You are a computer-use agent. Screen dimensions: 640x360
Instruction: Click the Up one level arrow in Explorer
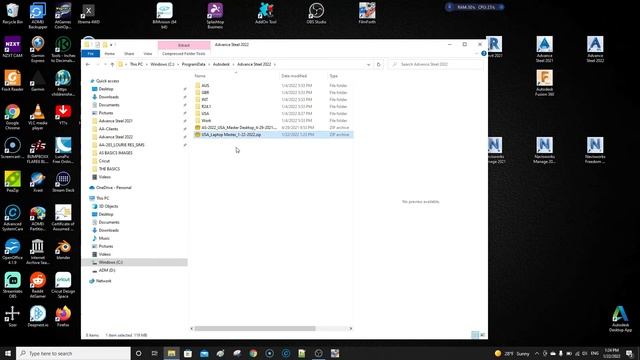pos(112,64)
